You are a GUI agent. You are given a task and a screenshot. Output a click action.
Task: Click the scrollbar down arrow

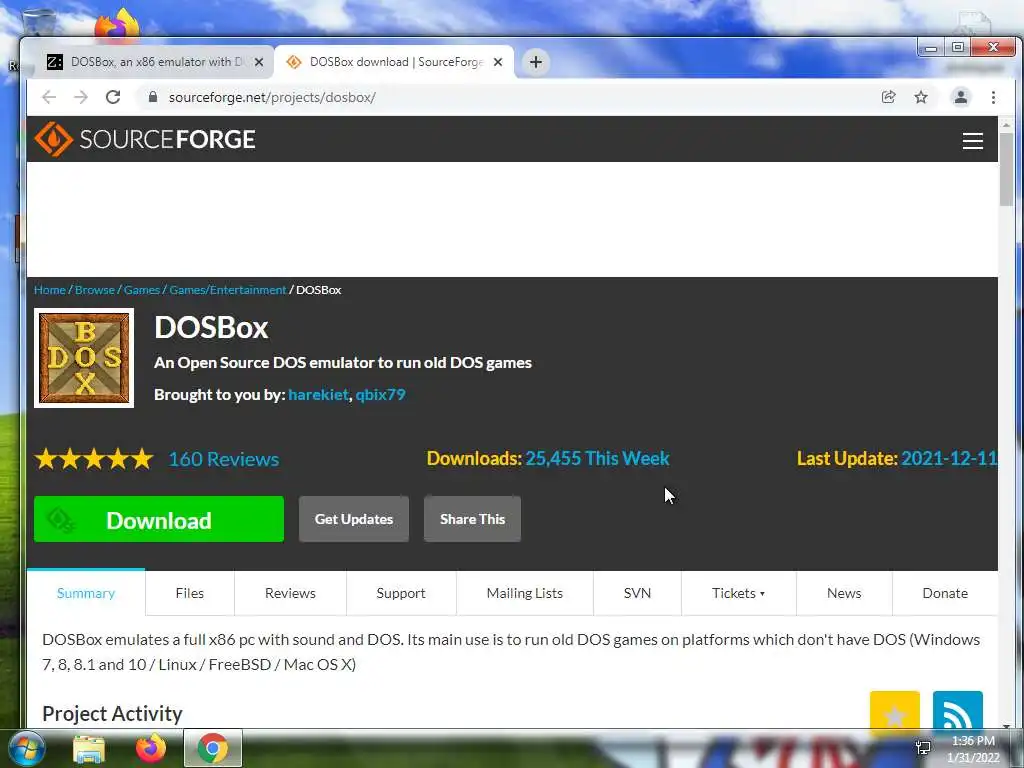[1006, 725]
